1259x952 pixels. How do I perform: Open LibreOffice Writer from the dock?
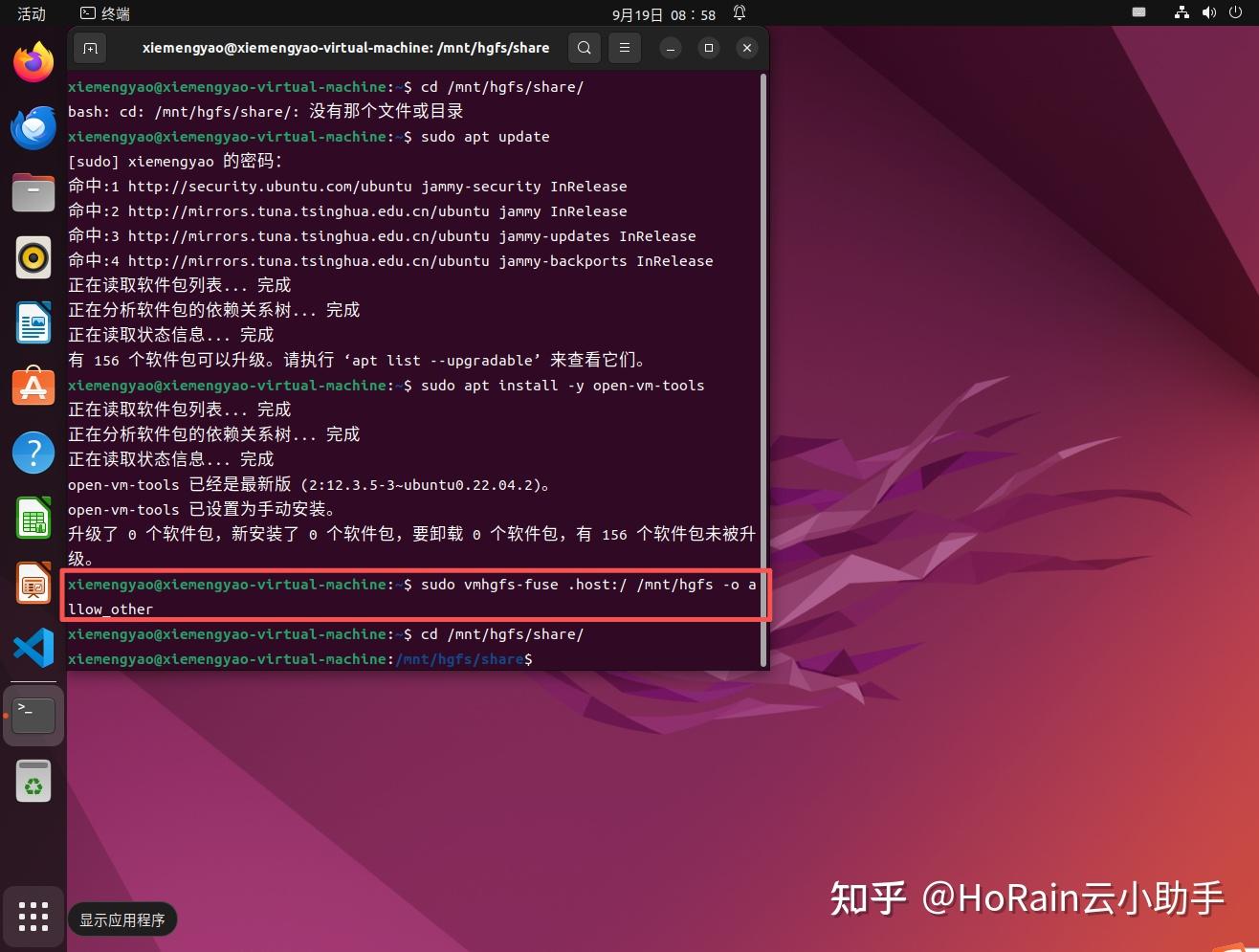click(33, 321)
